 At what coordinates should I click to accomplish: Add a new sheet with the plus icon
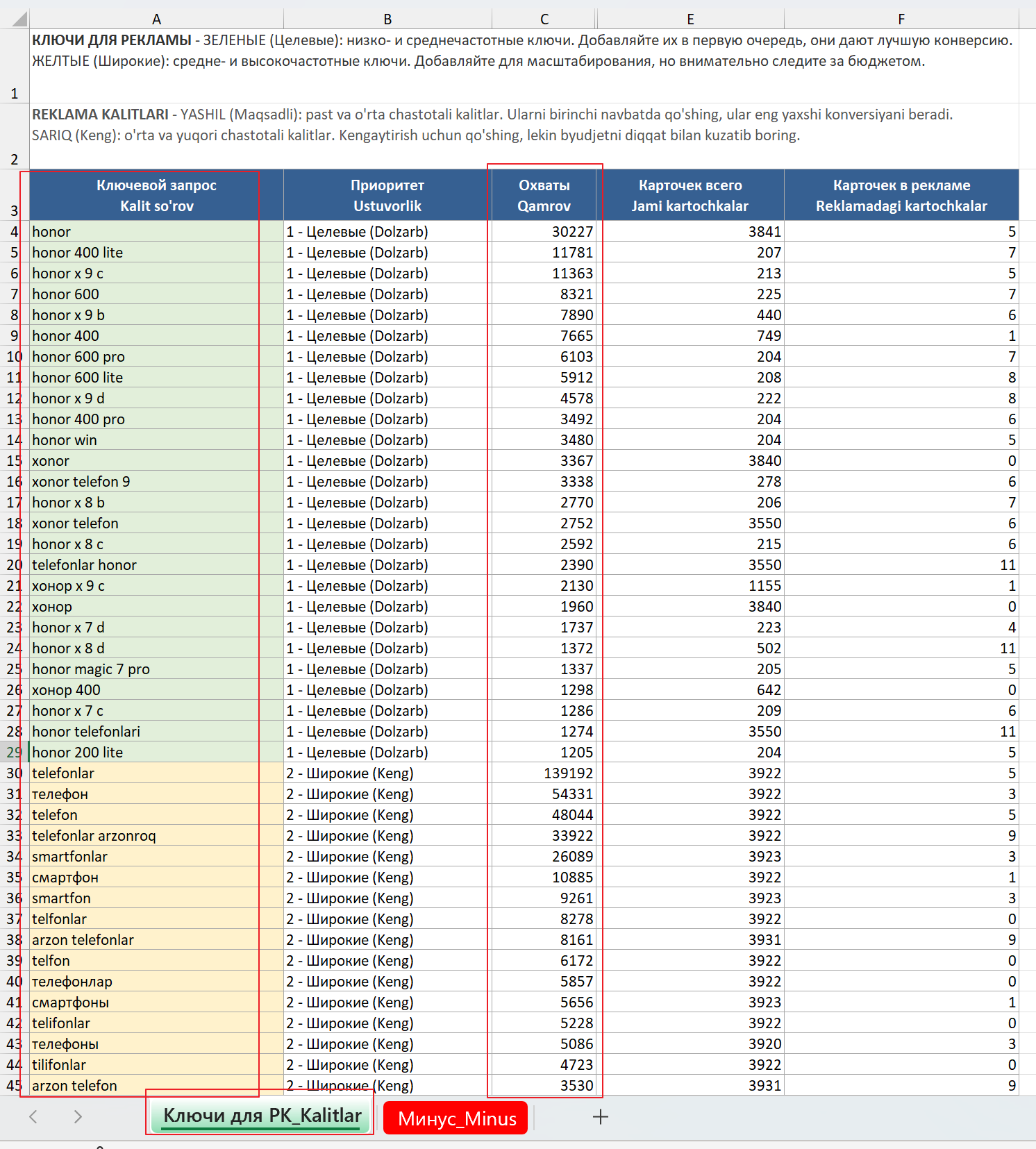(601, 1116)
